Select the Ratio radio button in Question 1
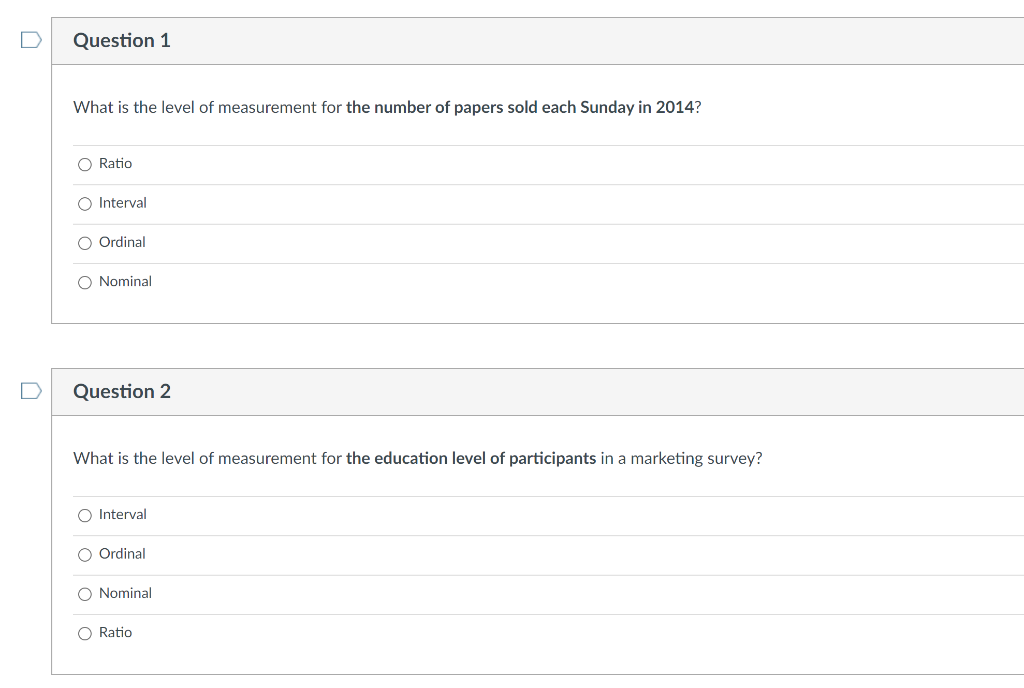This screenshot has height=688, width=1024. click(x=85, y=164)
